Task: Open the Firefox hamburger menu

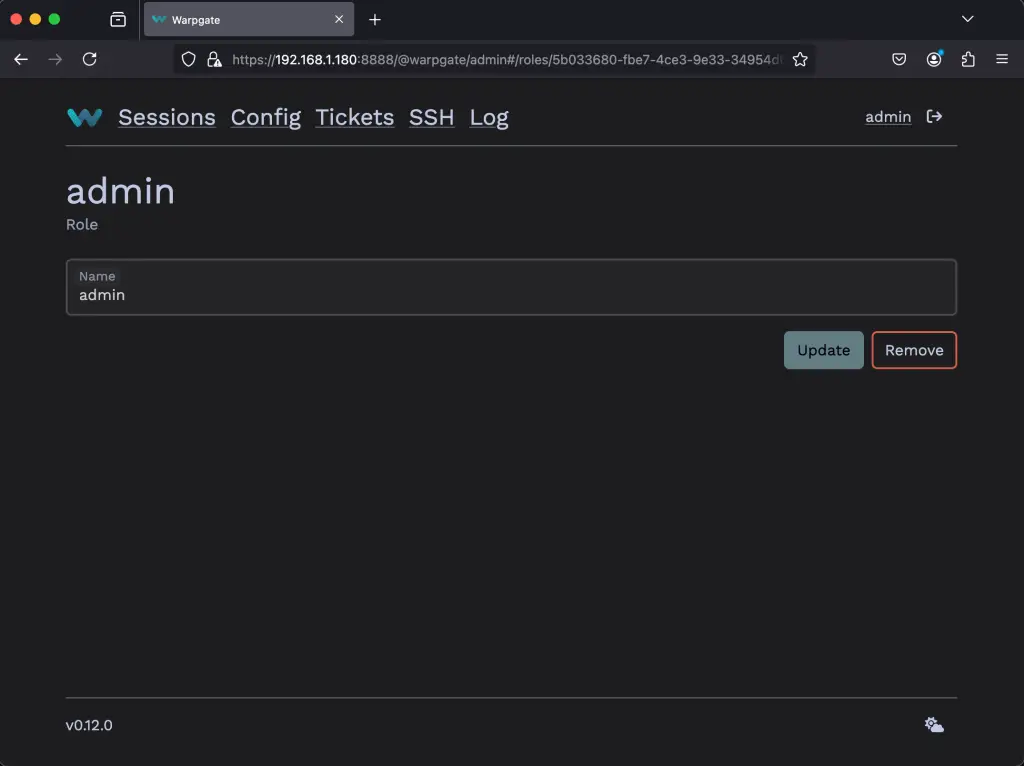Action: point(1002,59)
